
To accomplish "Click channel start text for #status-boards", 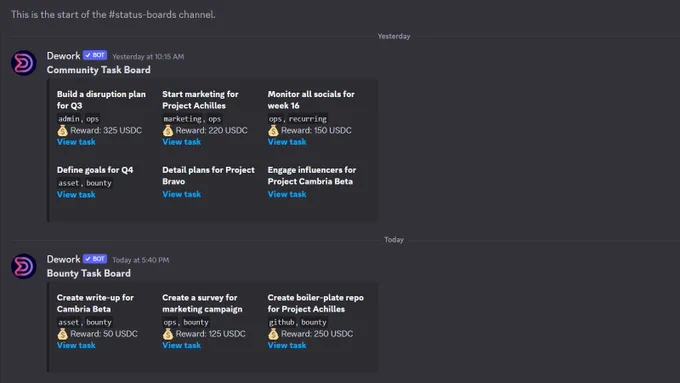I will tap(113, 14).
